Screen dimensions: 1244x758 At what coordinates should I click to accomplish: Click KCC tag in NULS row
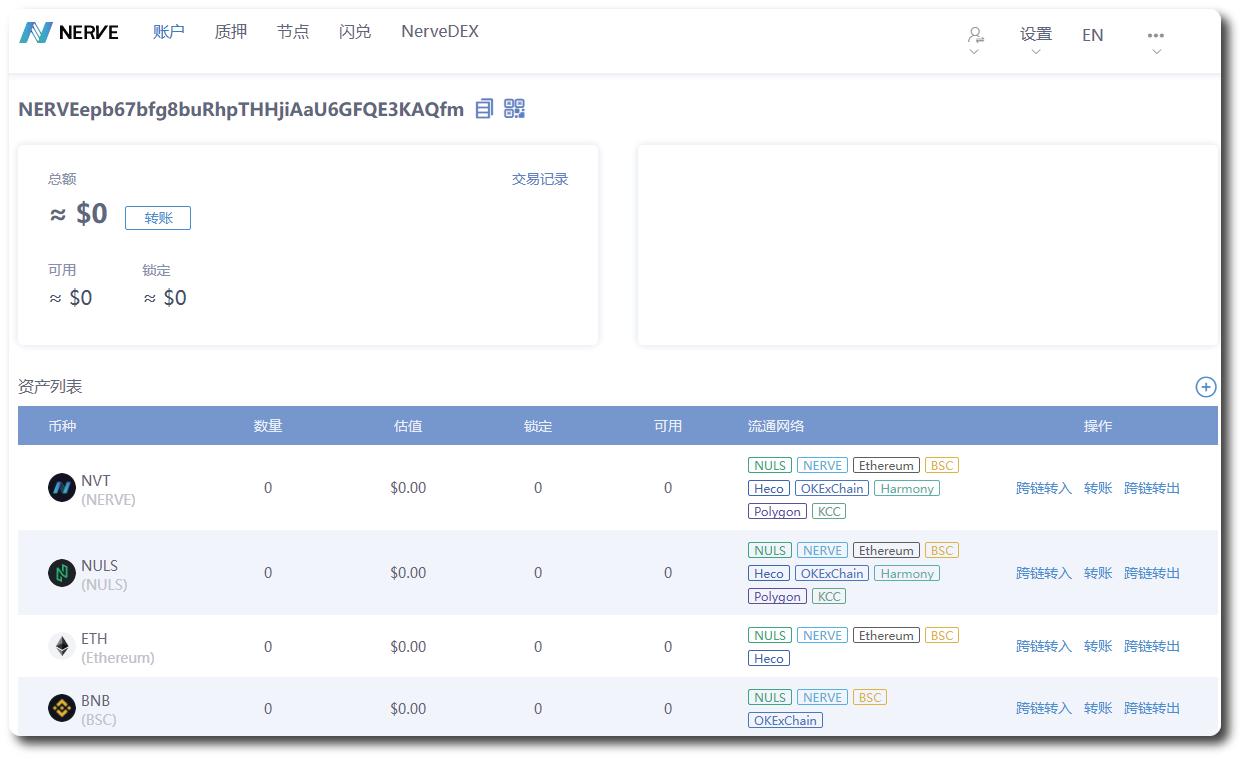pyautogui.click(x=829, y=596)
